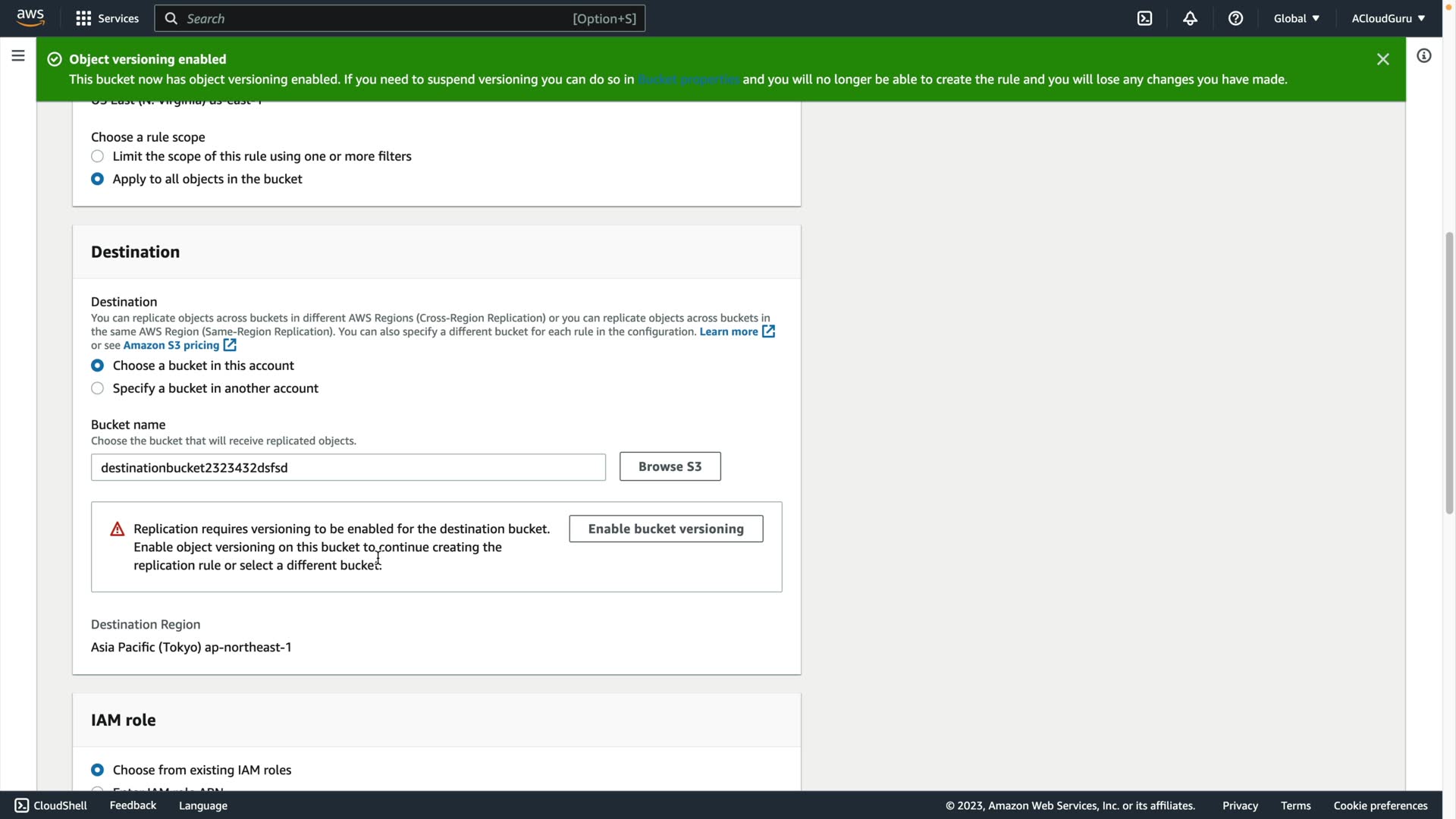Open the info panel icon
The image size is (1456, 819).
tap(1423, 55)
